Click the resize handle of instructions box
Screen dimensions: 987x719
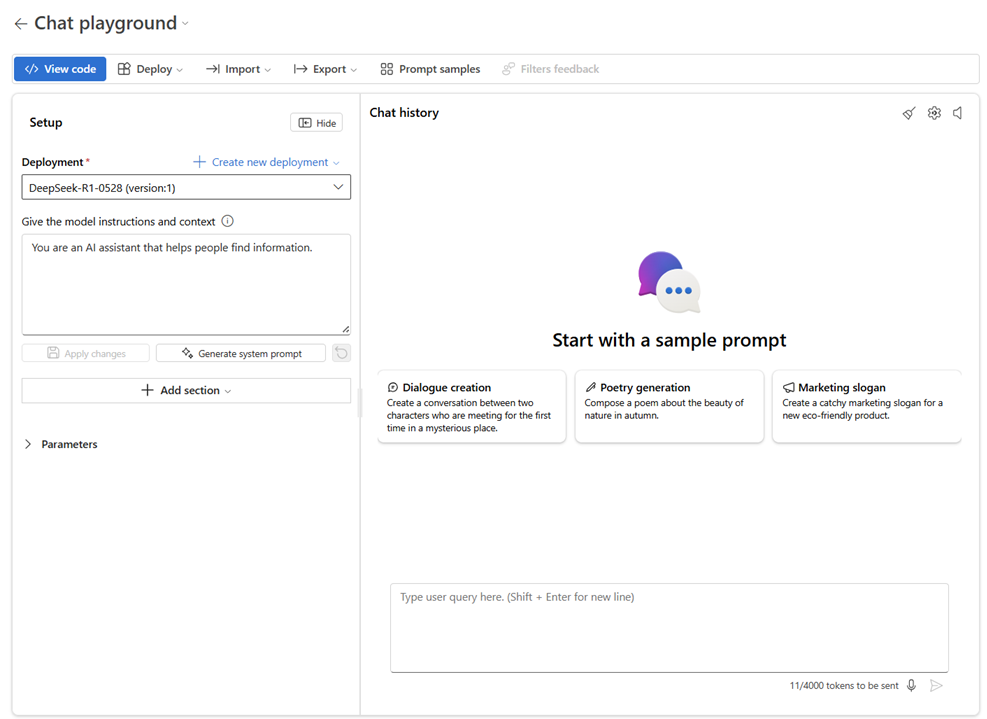click(x=346, y=329)
